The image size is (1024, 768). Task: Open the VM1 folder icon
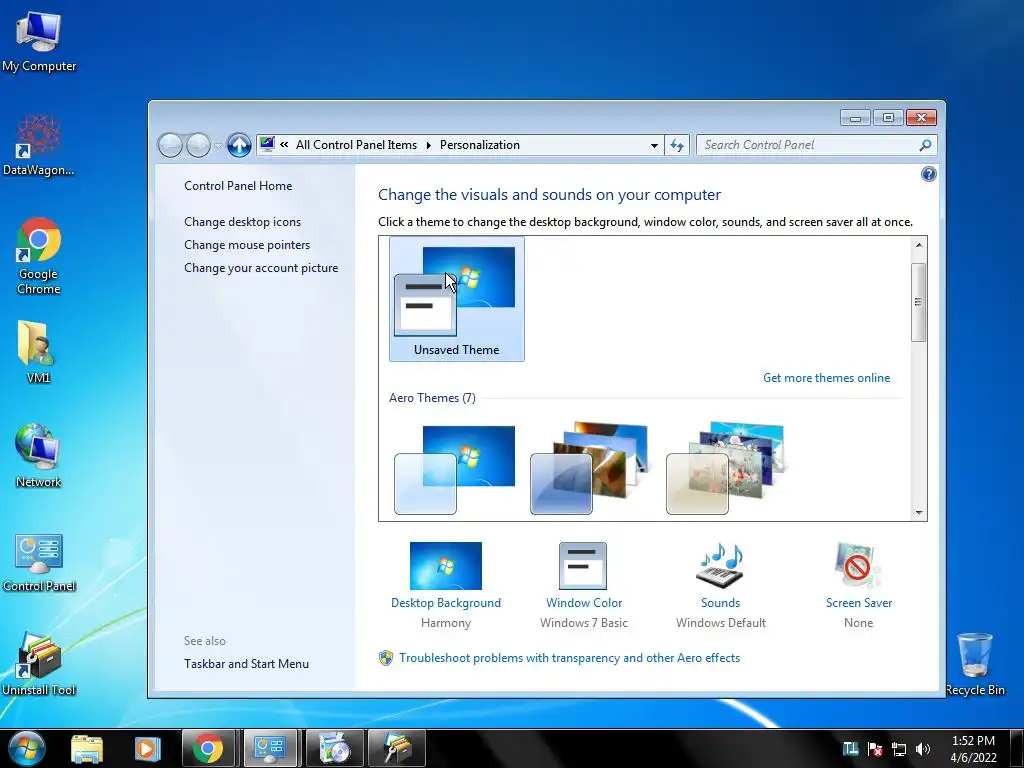[x=38, y=349]
